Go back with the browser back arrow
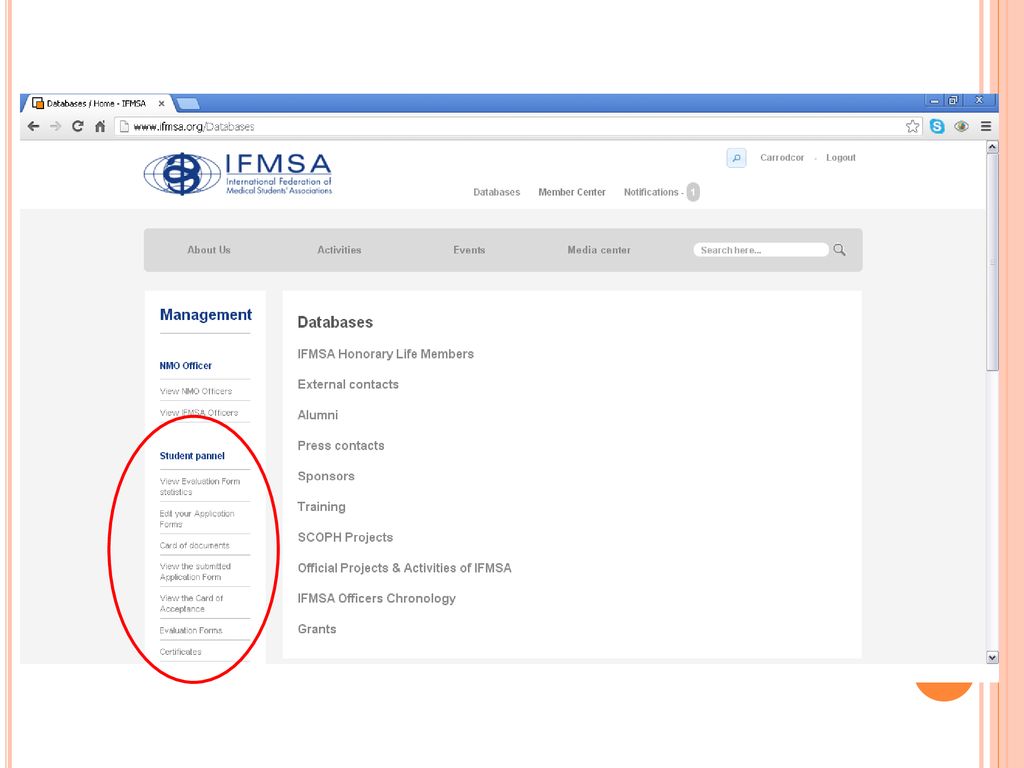The height and width of the screenshot is (768, 1024). (x=34, y=127)
